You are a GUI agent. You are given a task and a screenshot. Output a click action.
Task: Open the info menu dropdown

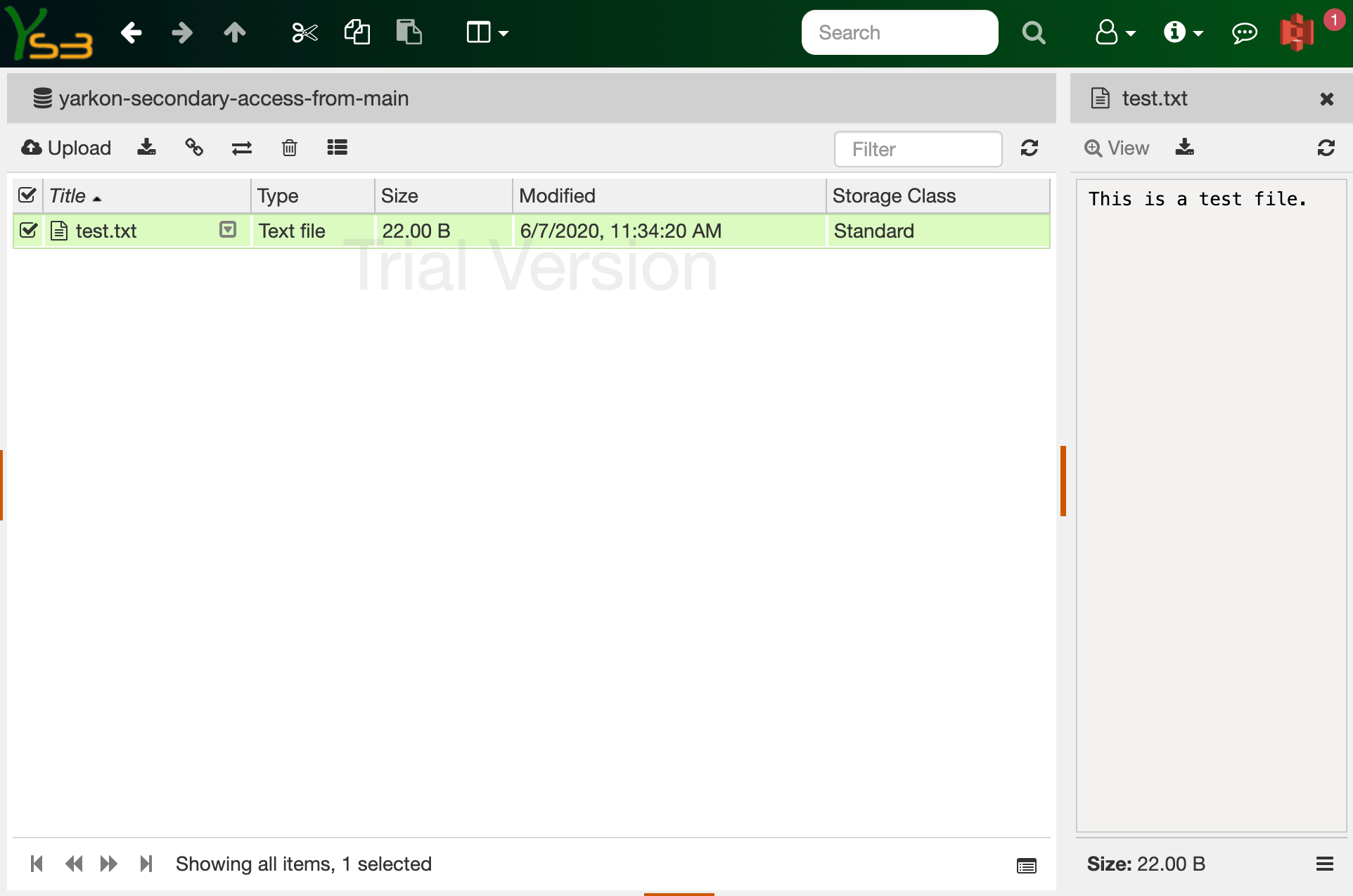pos(1183,32)
